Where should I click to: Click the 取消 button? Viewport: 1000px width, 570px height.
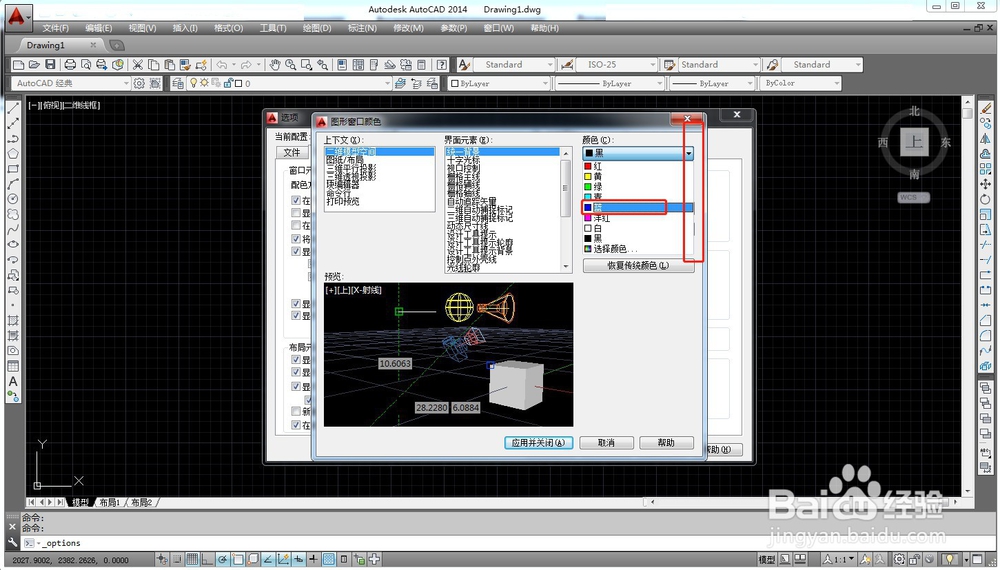click(x=607, y=442)
